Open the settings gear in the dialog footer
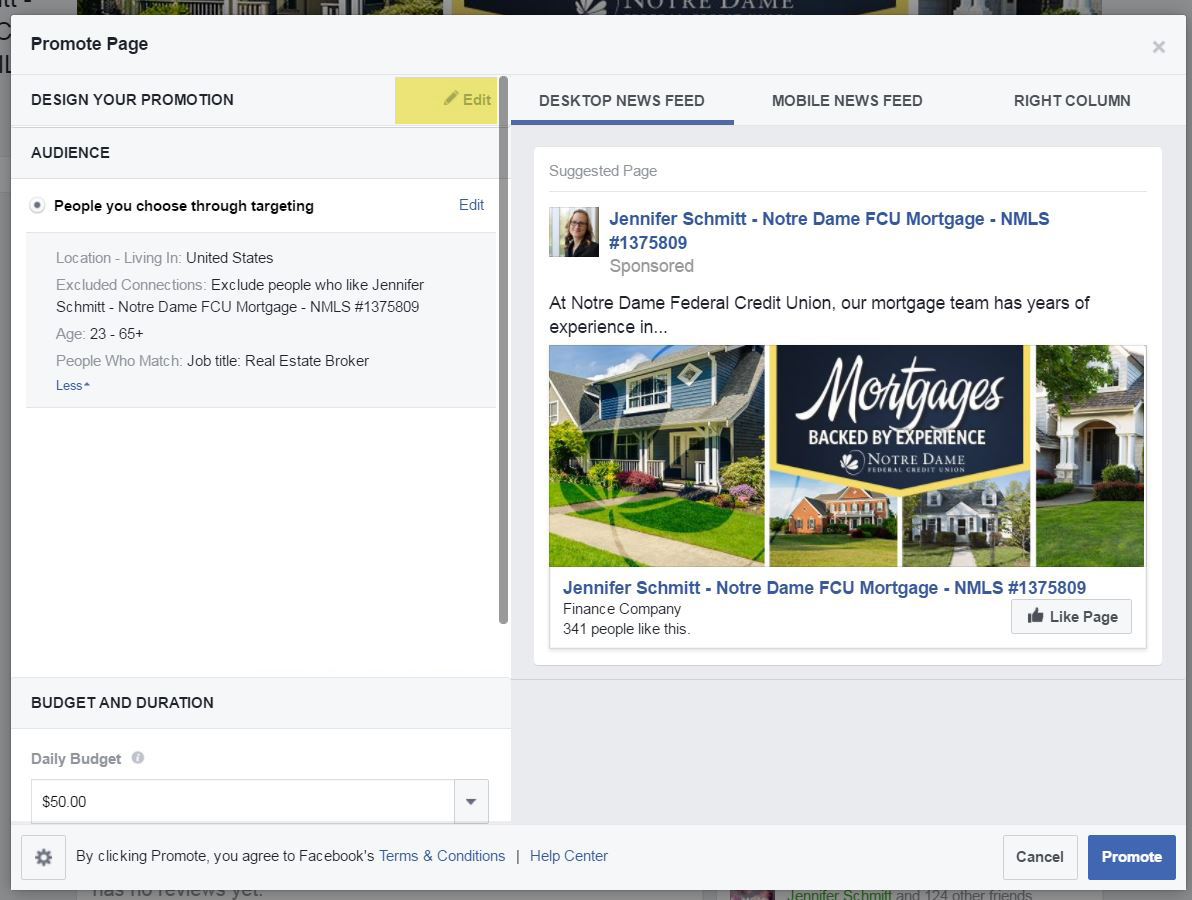The height and width of the screenshot is (900, 1192). [43, 857]
